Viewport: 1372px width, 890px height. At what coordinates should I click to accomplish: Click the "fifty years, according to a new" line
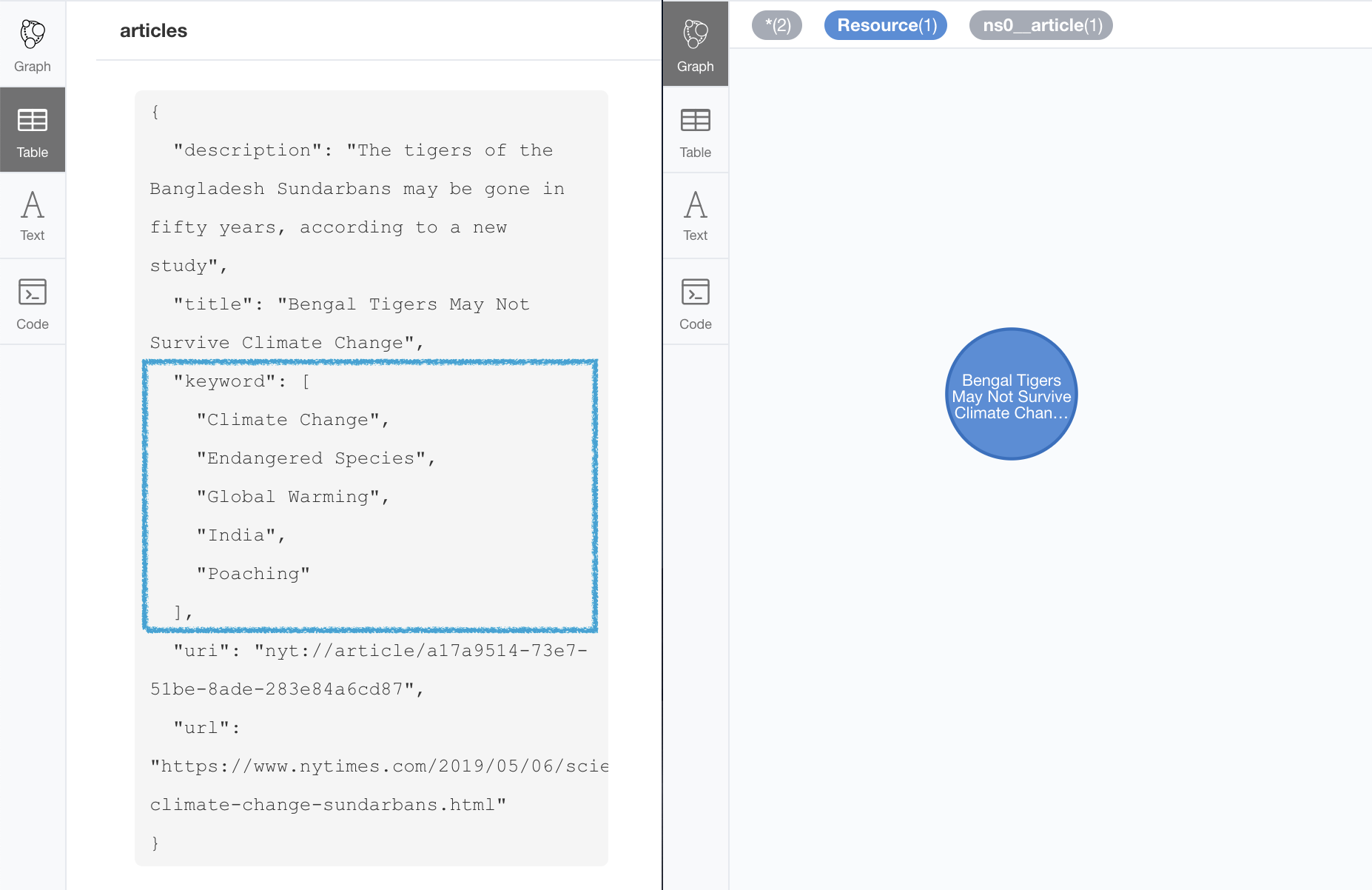coord(329,227)
